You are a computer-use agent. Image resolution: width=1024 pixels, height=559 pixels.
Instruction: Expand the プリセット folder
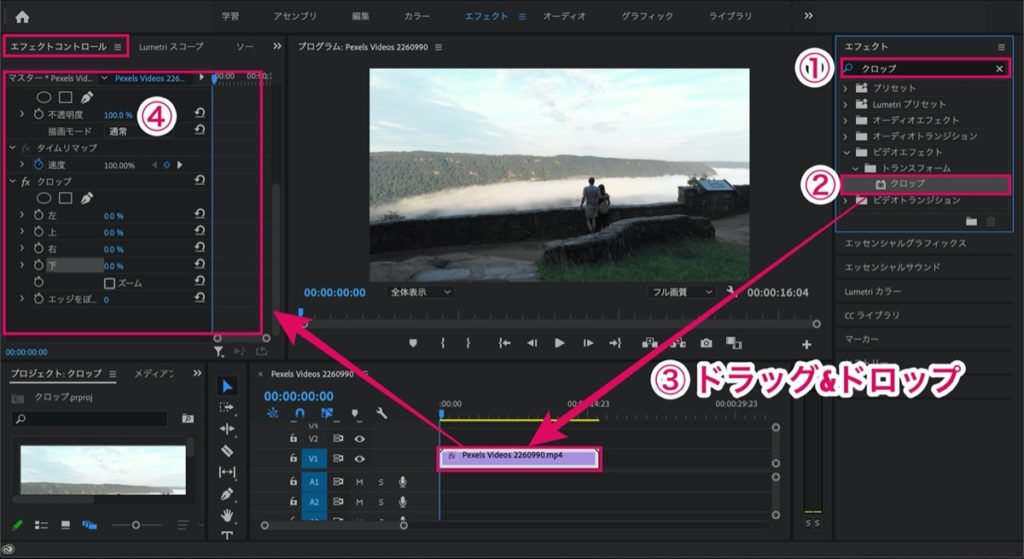point(845,88)
